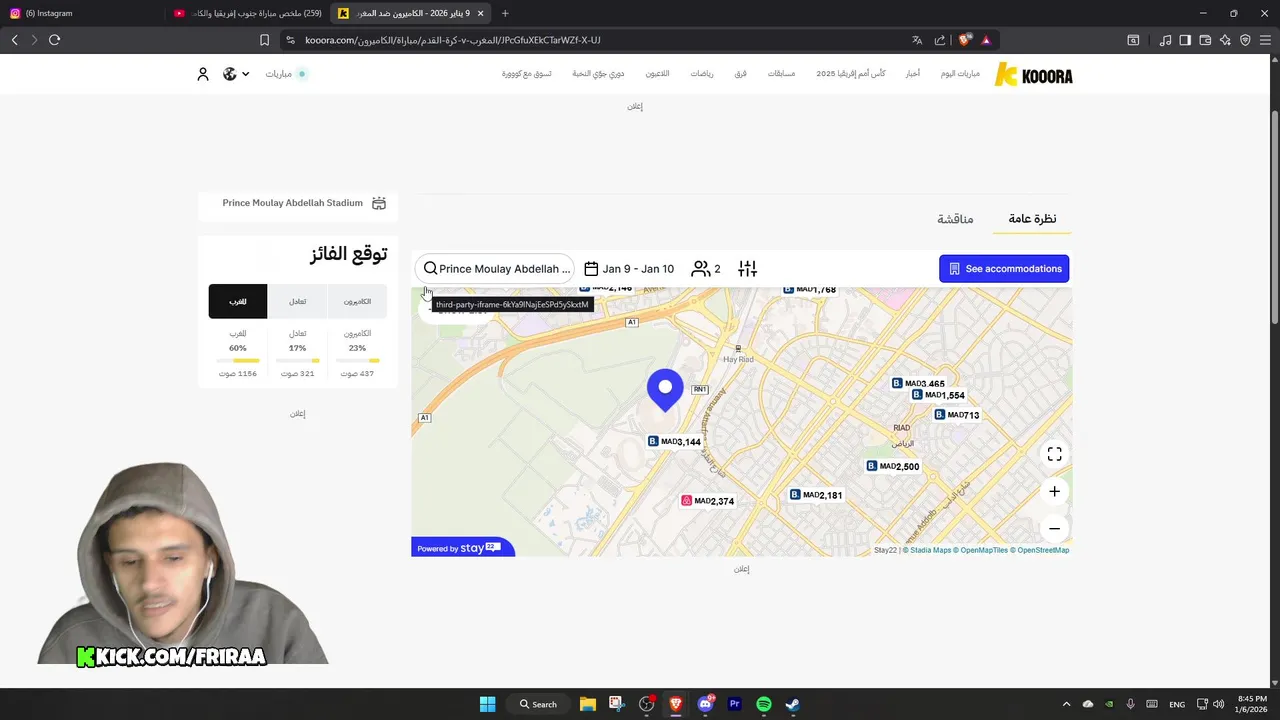The image size is (1280, 720).
Task: Click Prince Moulay Abdellah Stadium label
Action: (292, 203)
